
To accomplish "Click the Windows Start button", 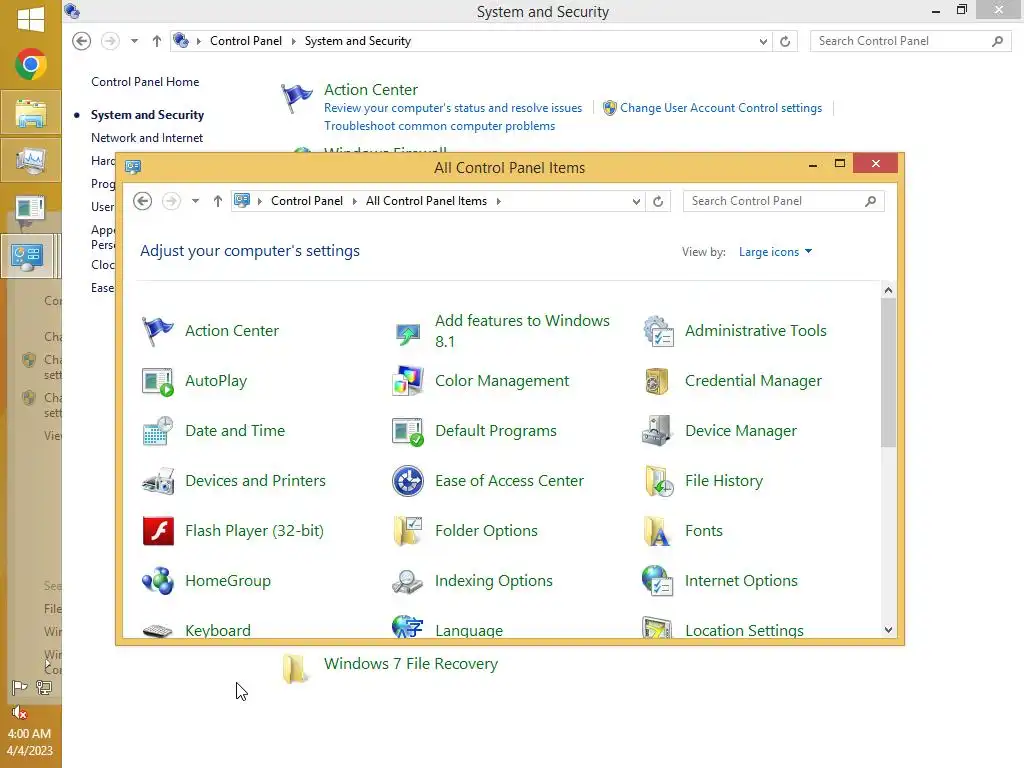I will tap(31, 18).
